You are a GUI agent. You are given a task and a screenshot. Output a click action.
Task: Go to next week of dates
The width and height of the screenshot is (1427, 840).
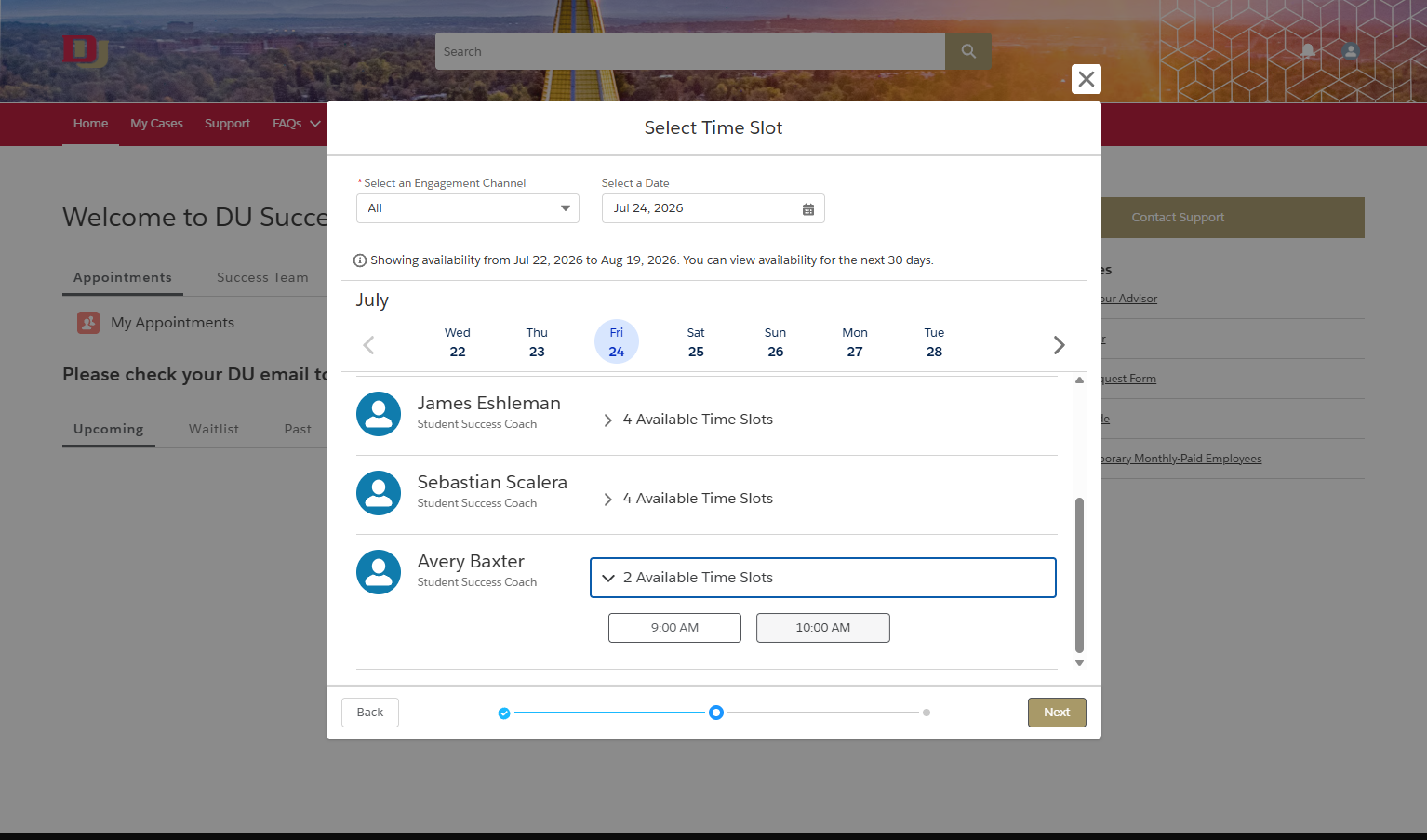point(1059,345)
